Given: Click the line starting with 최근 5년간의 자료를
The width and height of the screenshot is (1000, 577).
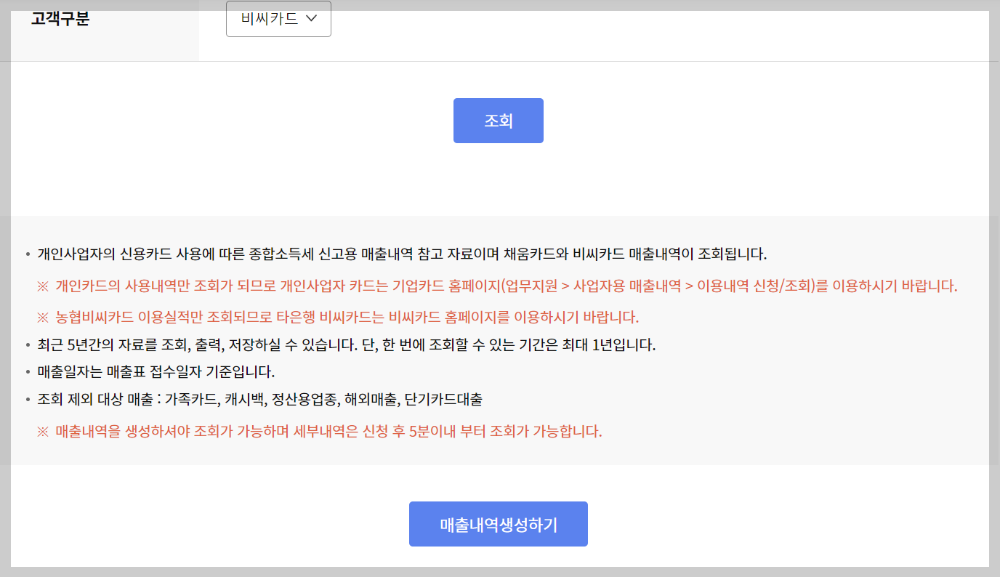Looking at the screenshot, I should pyautogui.click(x=346, y=345).
